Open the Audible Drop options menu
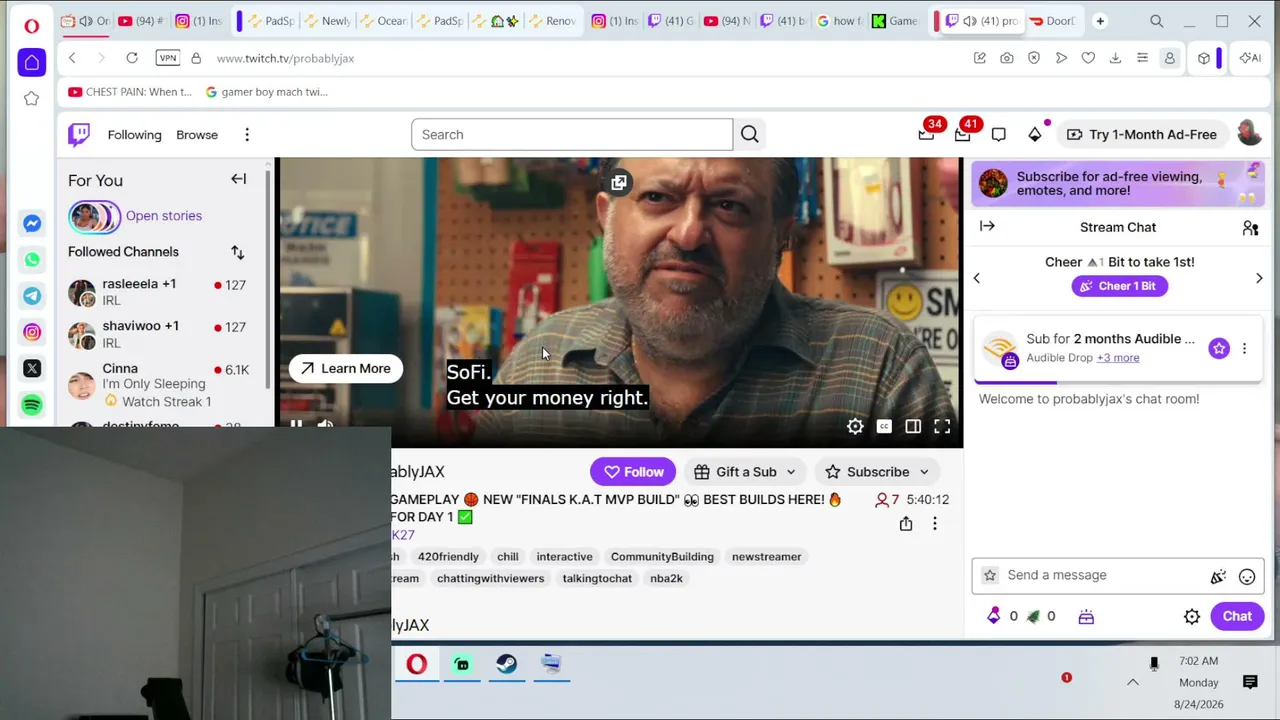Screen dimensions: 1280x720 tap(1244, 348)
